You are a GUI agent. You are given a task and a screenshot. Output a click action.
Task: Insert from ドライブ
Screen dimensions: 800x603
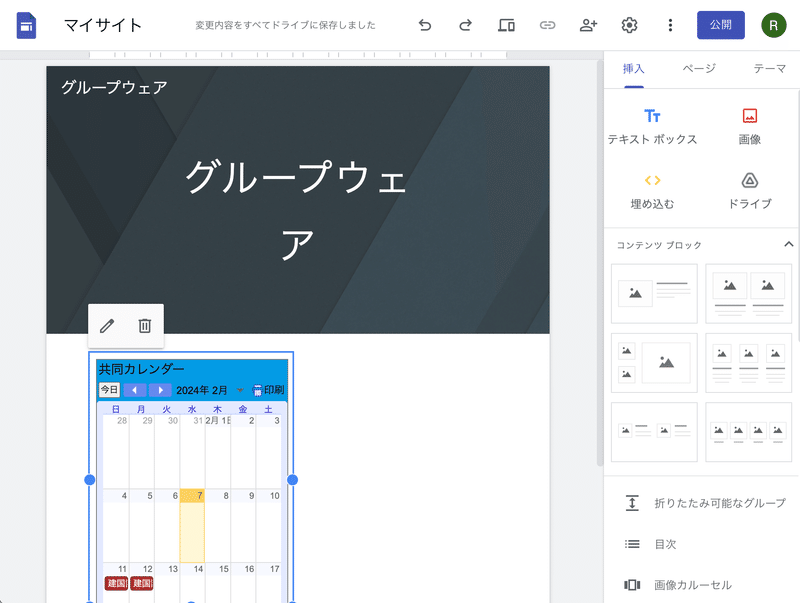(x=749, y=192)
